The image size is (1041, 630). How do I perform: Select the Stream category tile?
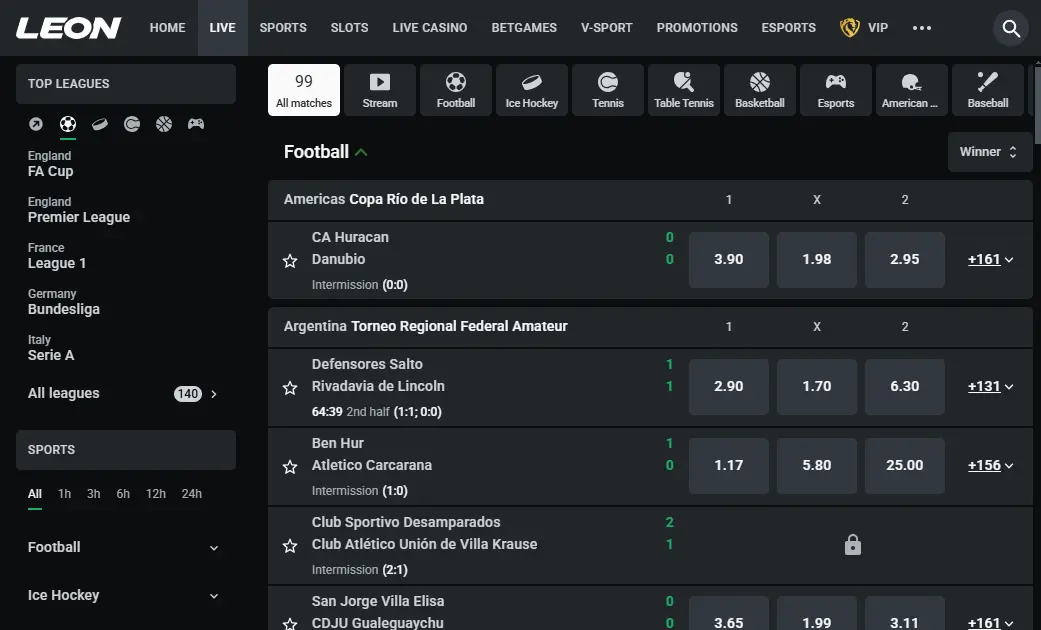tap(380, 90)
